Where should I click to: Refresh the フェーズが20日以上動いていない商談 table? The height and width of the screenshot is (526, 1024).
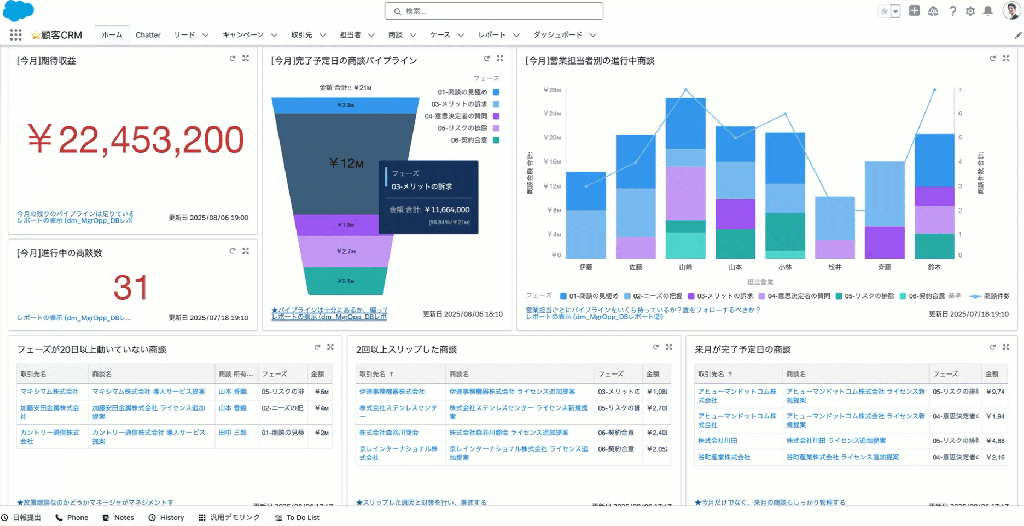317,348
